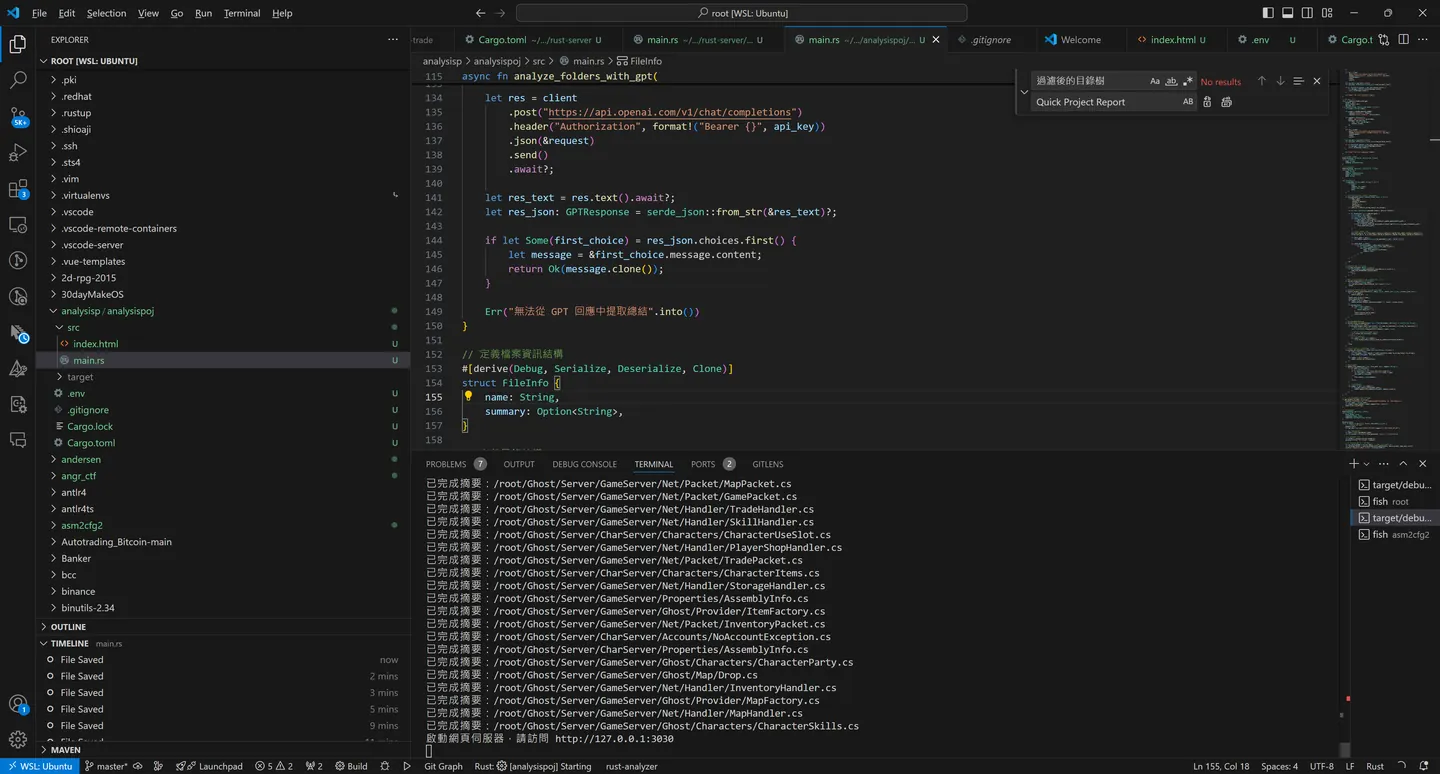The height and width of the screenshot is (774, 1440).
Task: Click the Customize Layout icon
Action: (x=1327, y=13)
